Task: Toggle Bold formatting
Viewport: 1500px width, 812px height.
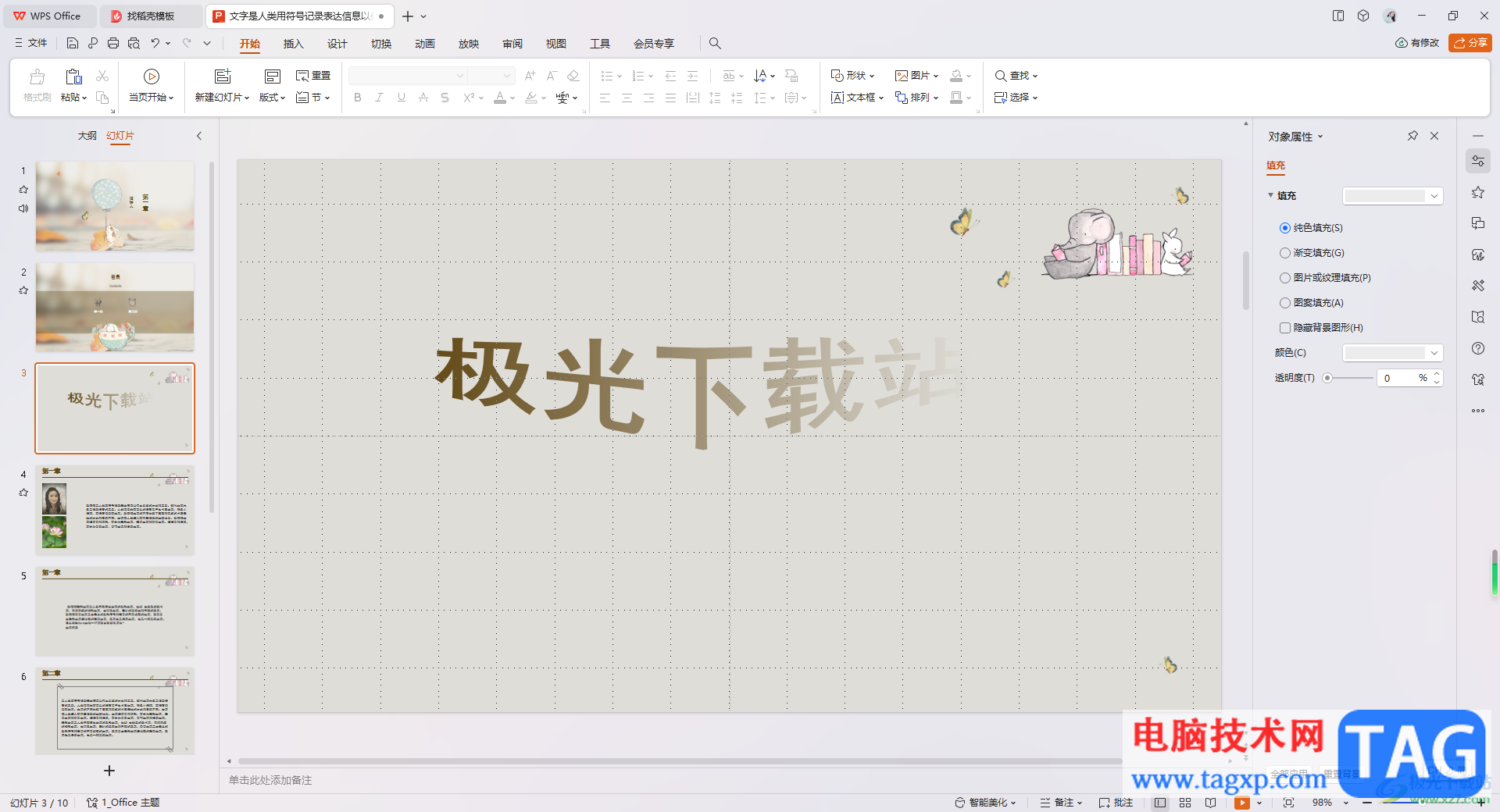Action: pos(358,98)
